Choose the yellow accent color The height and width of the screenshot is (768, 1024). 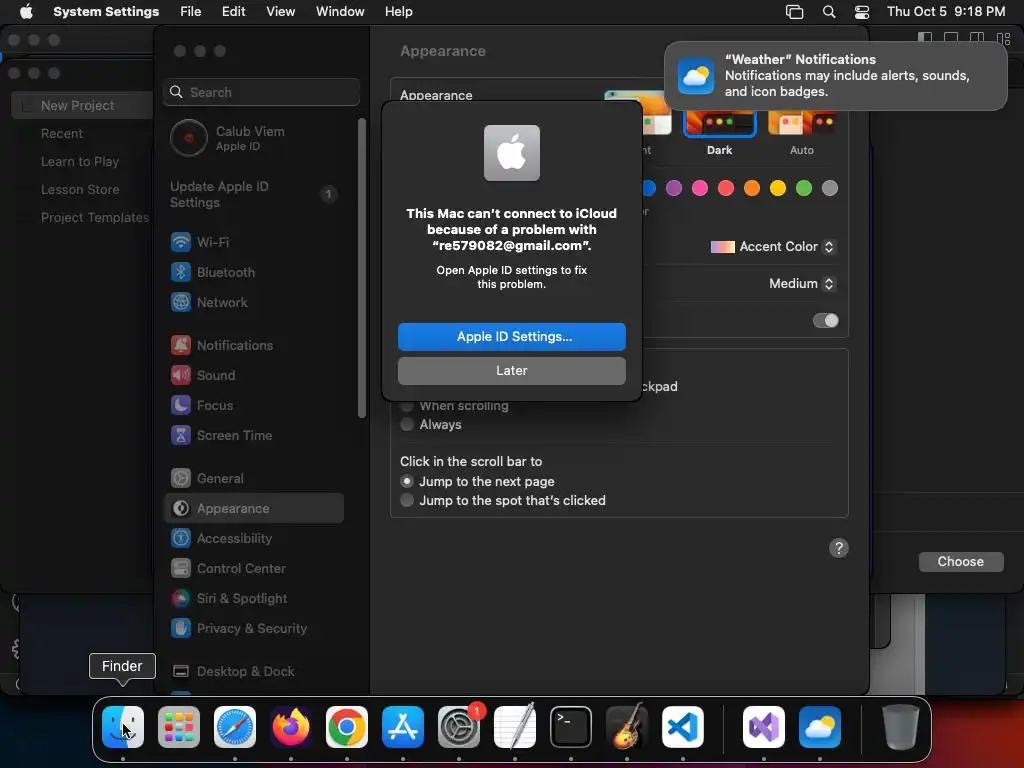(778, 188)
